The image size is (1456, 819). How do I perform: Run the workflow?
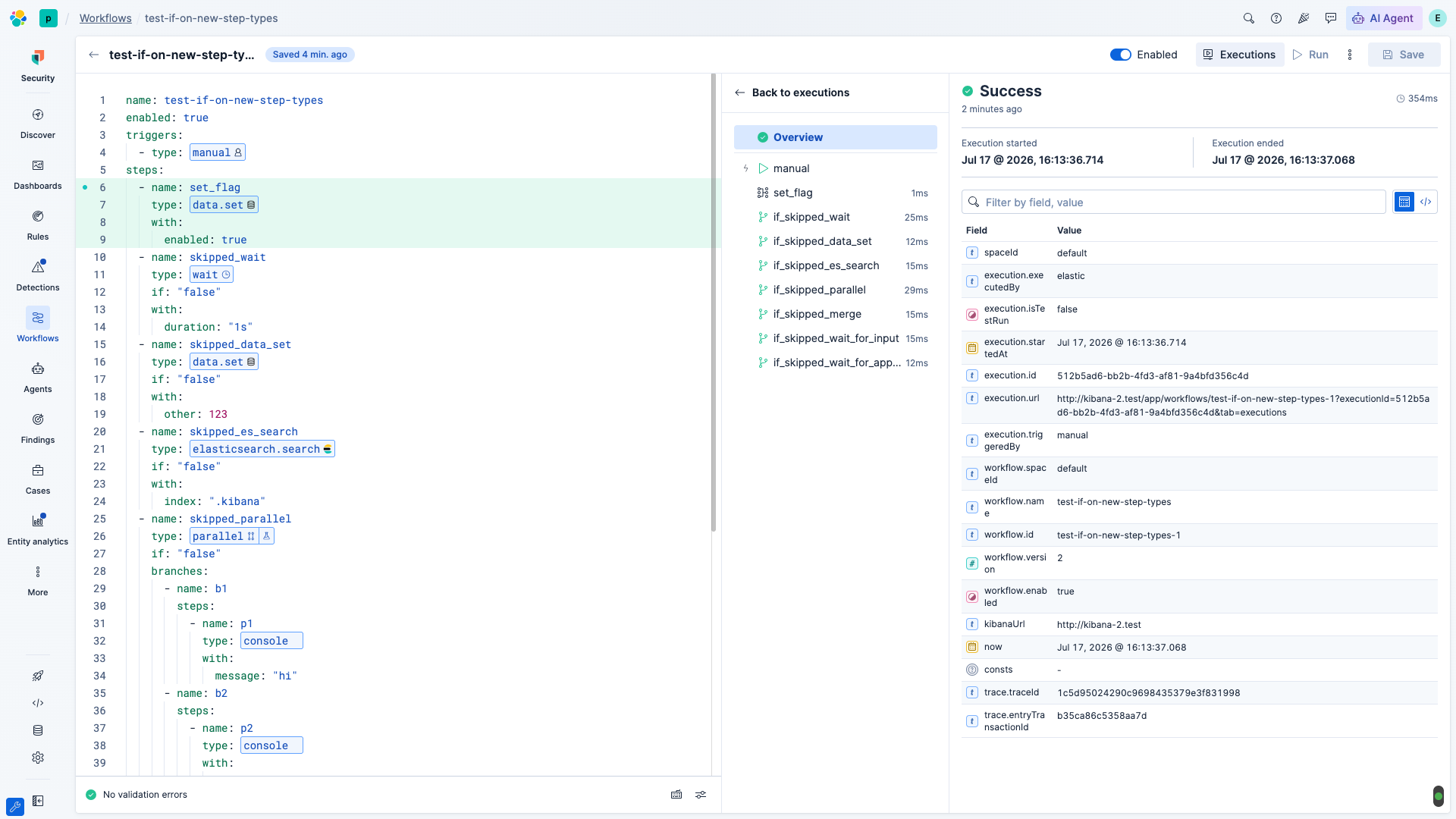[x=1311, y=55]
